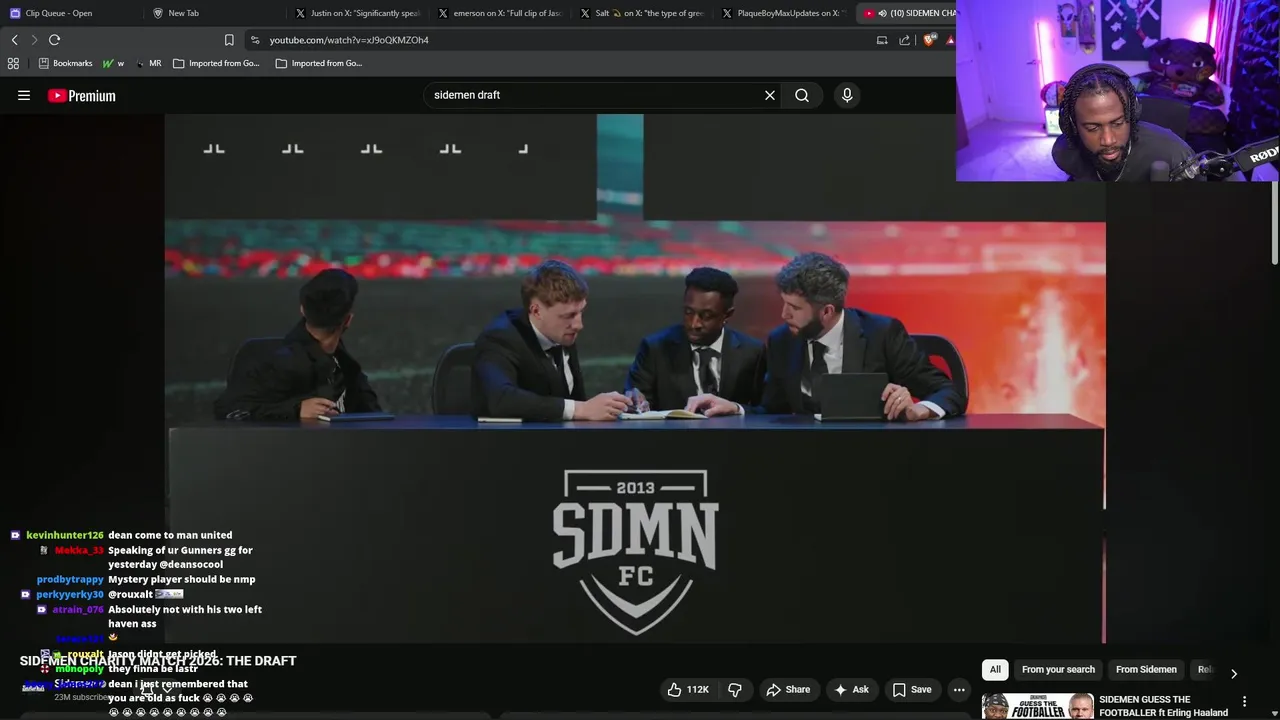Image resolution: width=1280 pixels, height=720 pixels.
Task: Go to the YouTube Premium home logo
Action: click(82, 96)
